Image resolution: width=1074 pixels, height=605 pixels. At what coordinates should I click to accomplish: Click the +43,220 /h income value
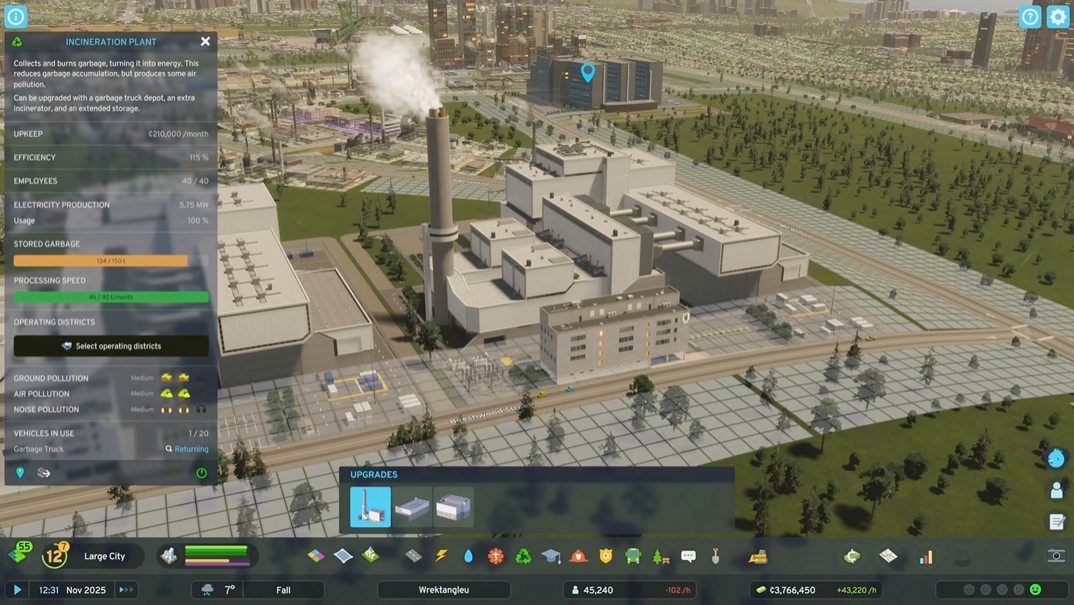(856, 589)
